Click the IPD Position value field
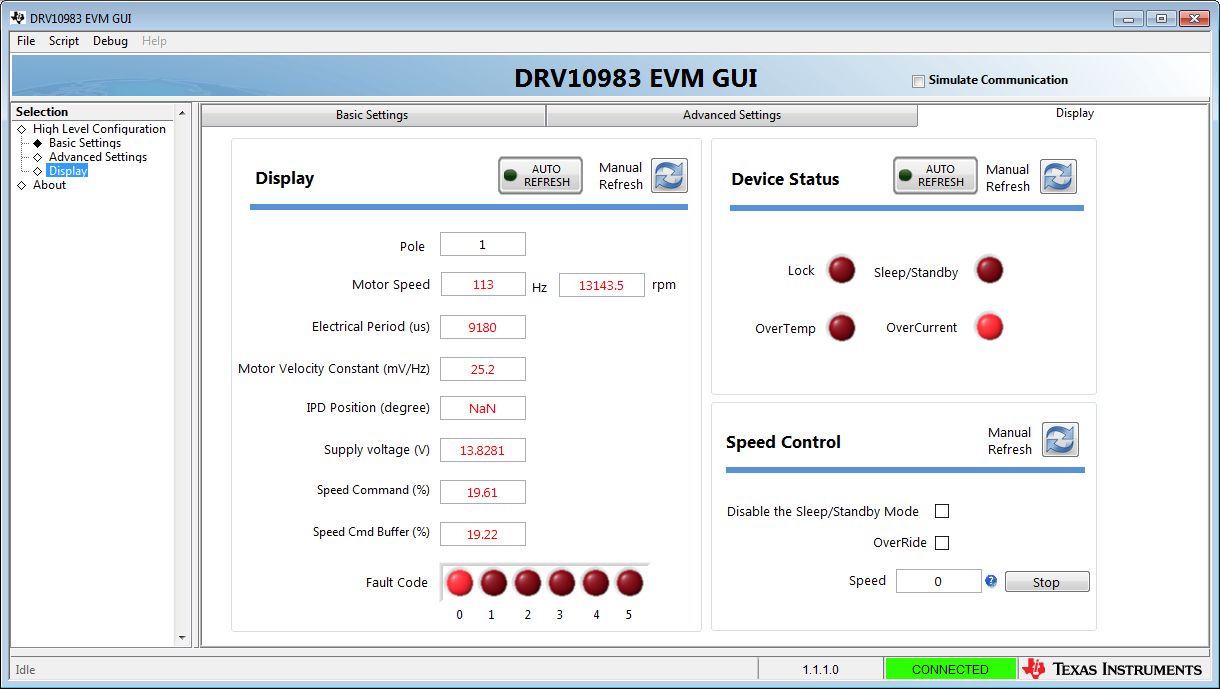Viewport: 1220px width, 689px height. click(x=483, y=408)
